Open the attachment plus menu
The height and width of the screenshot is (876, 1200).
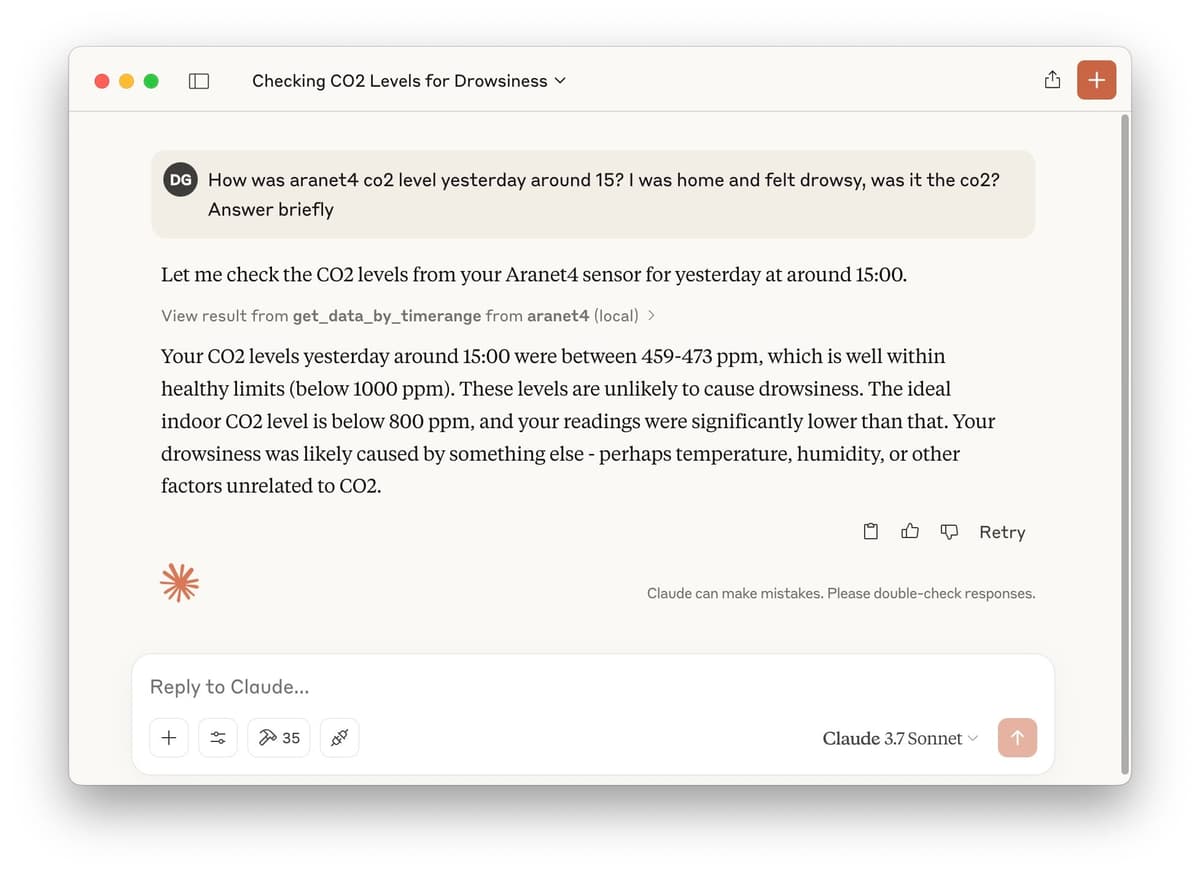point(169,738)
